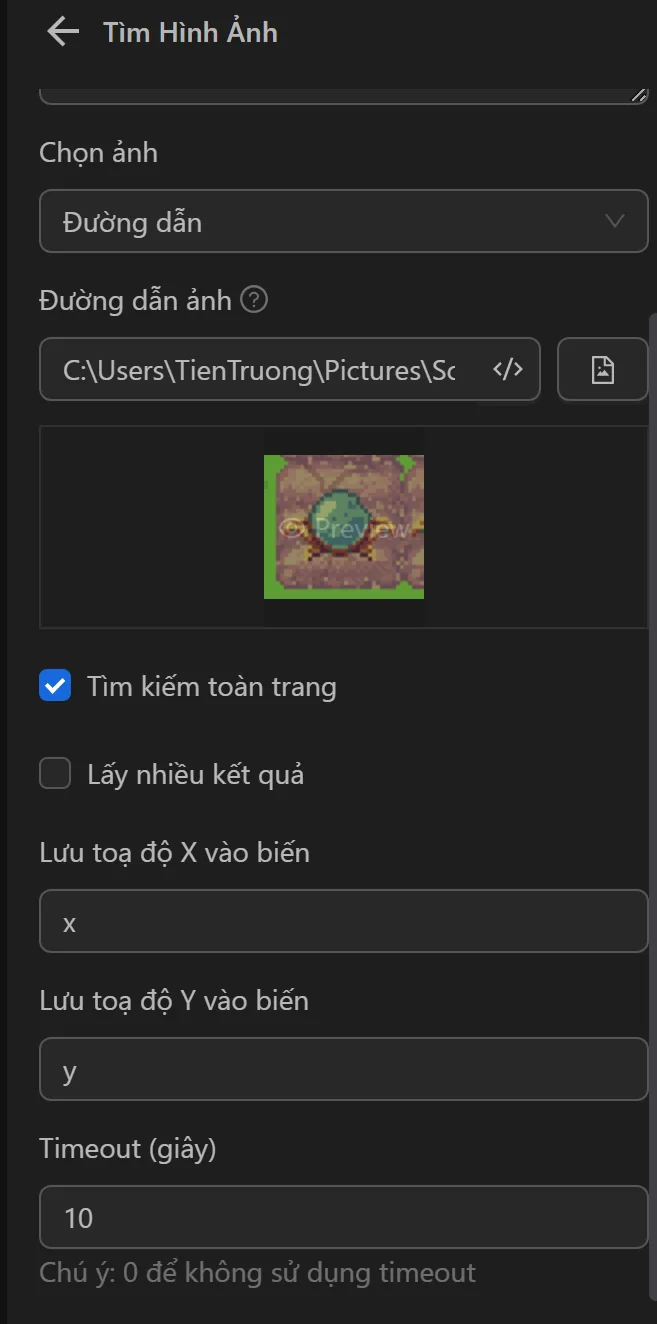Toggle the full-page search option off
The width and height of the screenshot is (657, 1324).
(55, 685)
